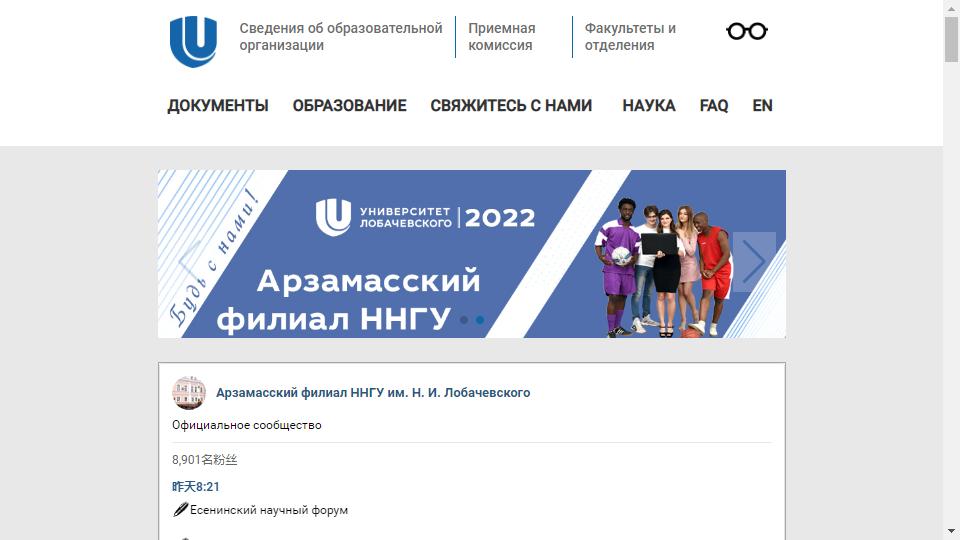The height and width of the screenshot is (540, 960).
Task: Open the community avatar of the Arzamas branch
Action: [x=189, y=392]
